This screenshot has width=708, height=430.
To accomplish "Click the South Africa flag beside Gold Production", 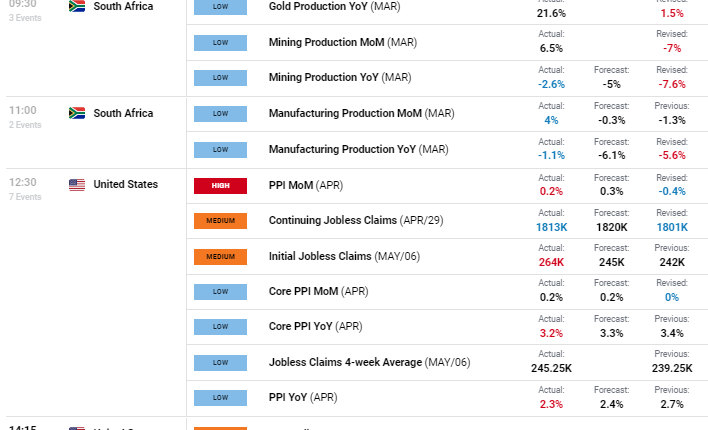I will coord(76,6).
